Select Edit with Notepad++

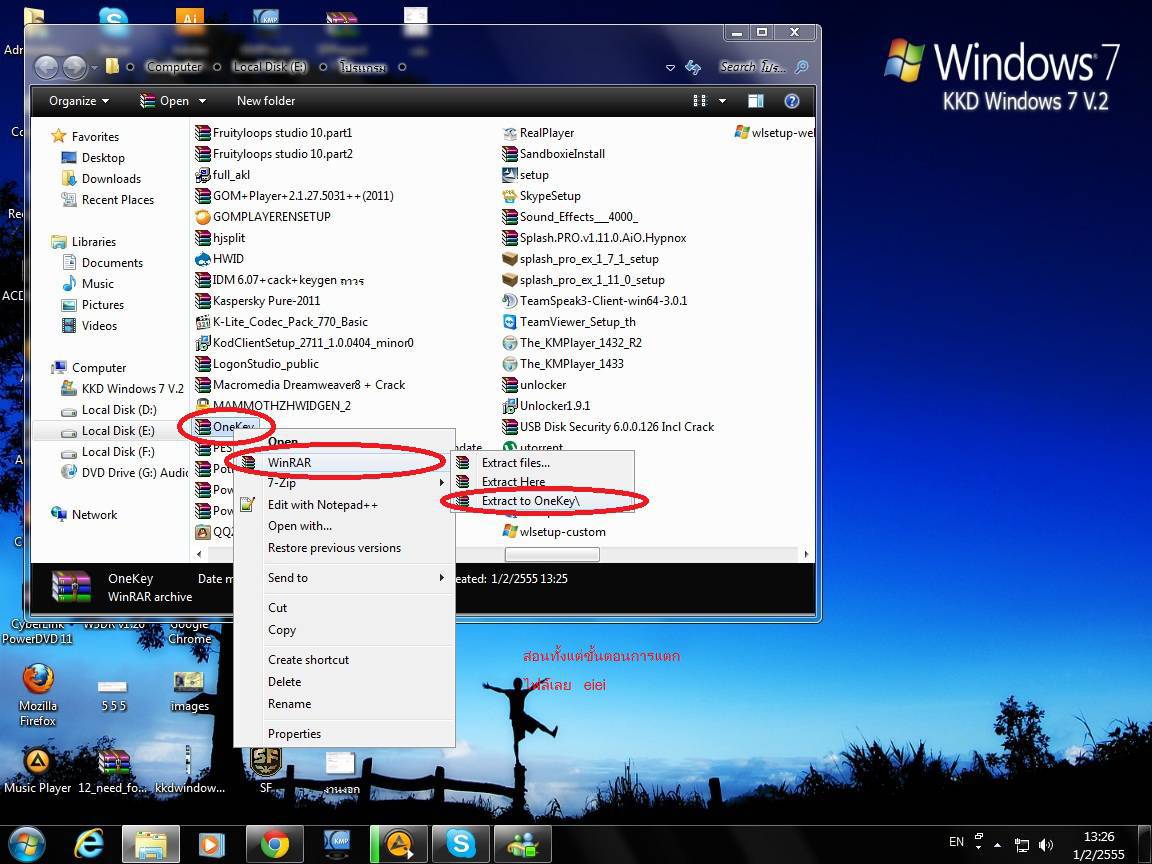[344, 505]
